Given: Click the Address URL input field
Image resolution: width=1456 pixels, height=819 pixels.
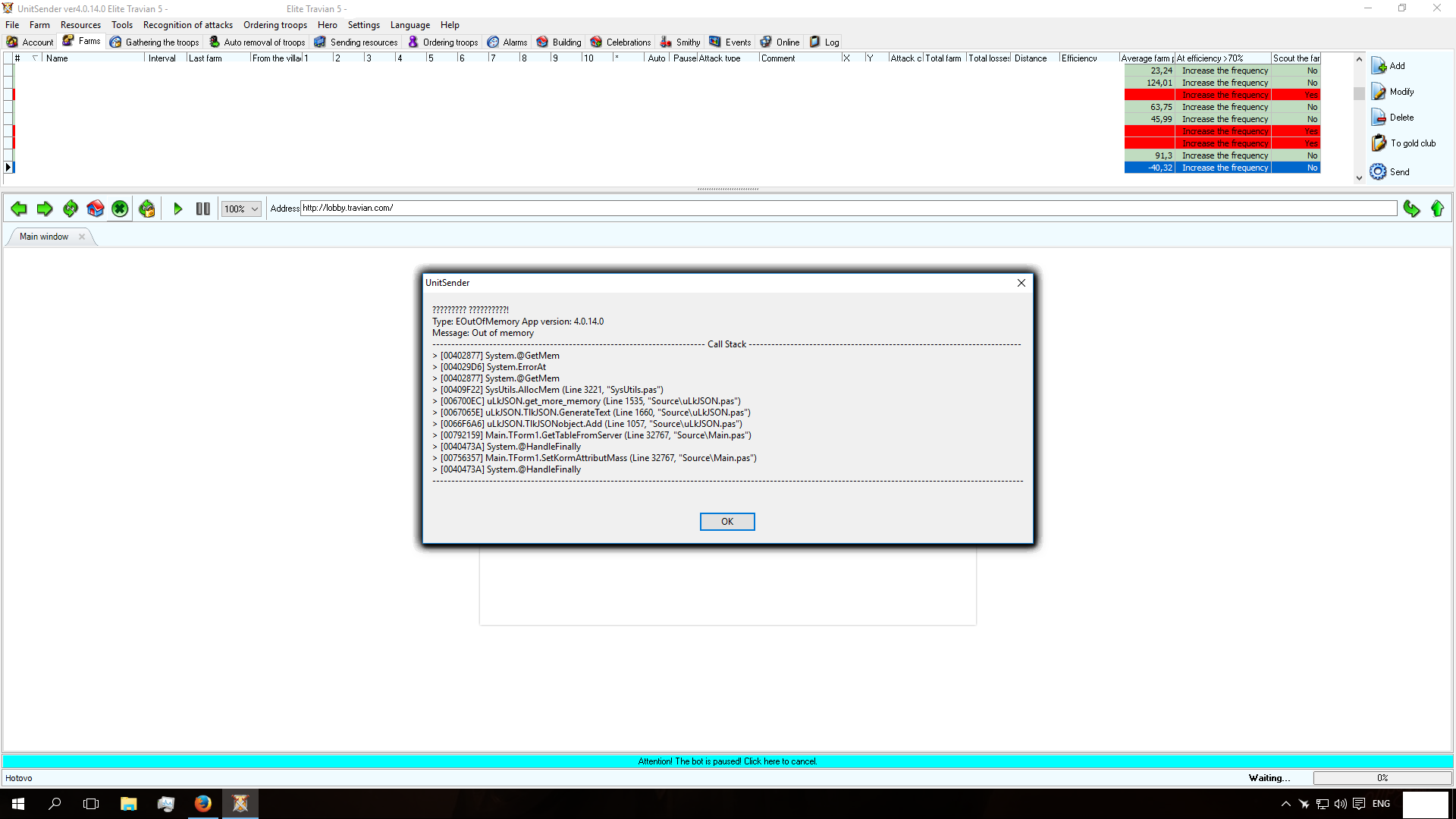Looking at the screenshot, I should point(848,209).
